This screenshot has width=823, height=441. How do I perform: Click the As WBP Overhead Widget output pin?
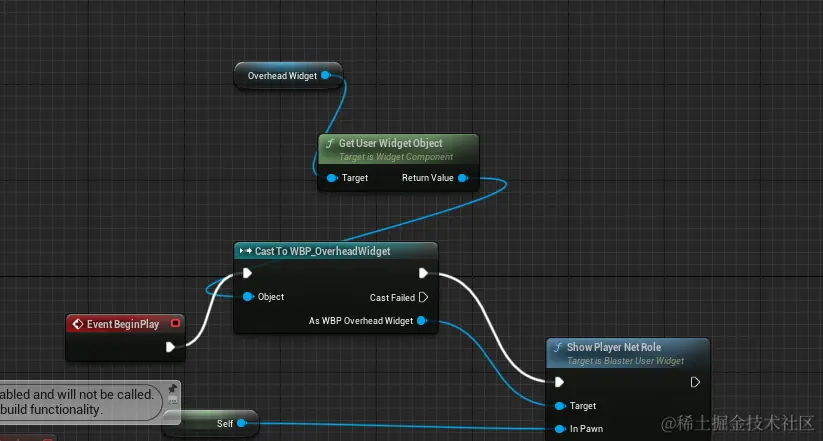tap(421, 321)
